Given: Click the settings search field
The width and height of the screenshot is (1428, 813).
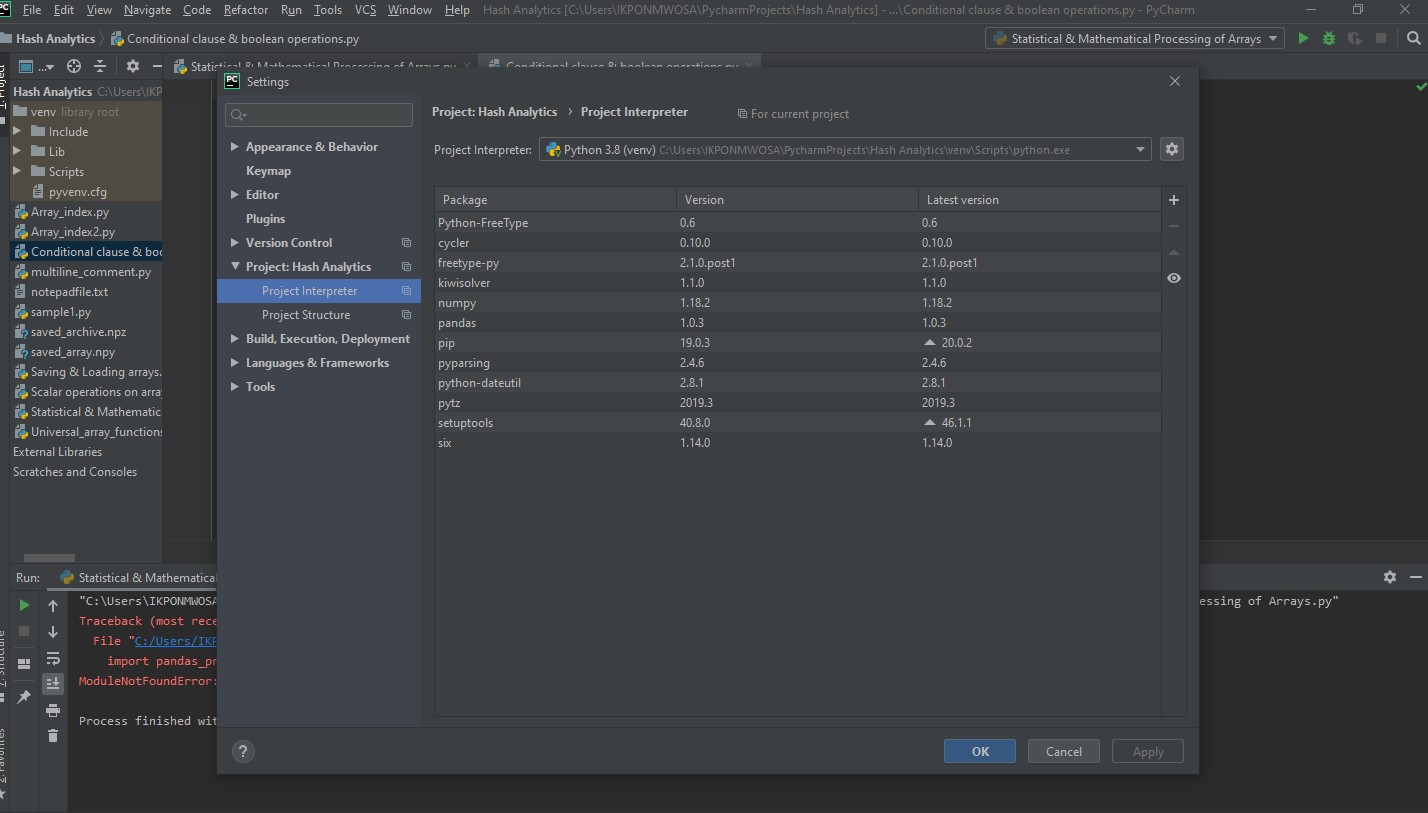Looking at the screenshot, I should [x=318, y=114].
